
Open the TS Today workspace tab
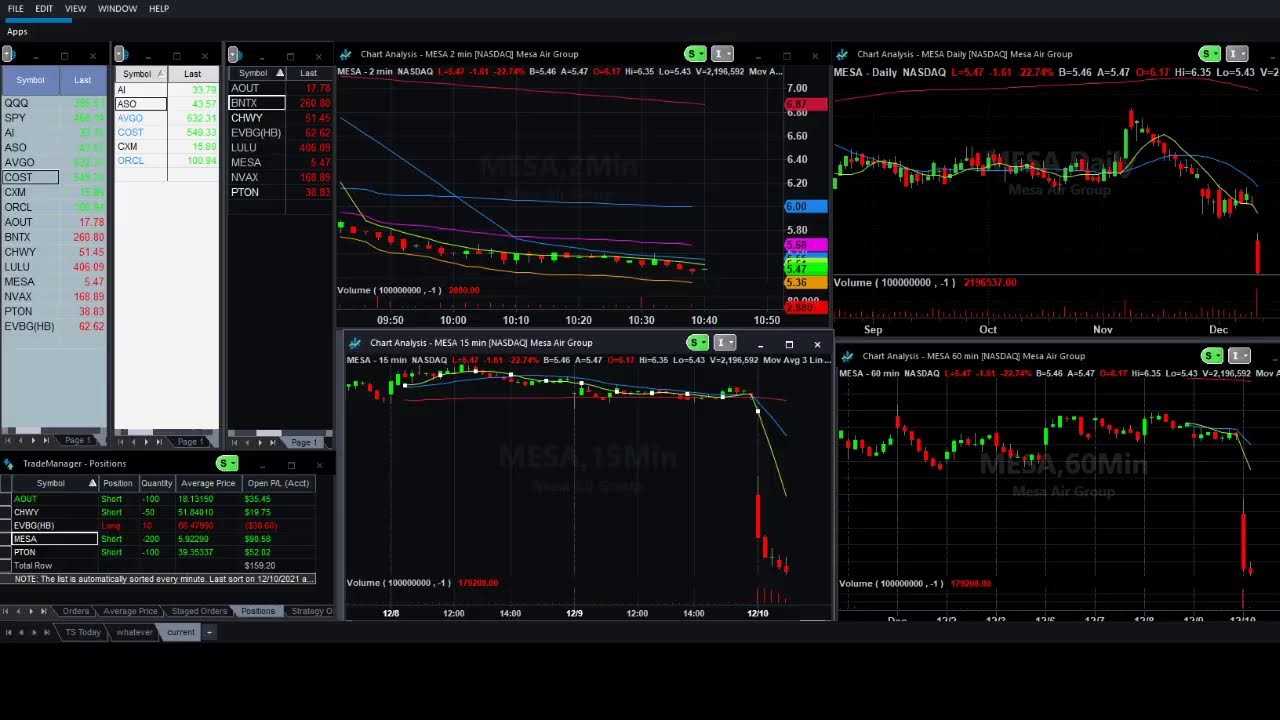click(x=83, y=632)
